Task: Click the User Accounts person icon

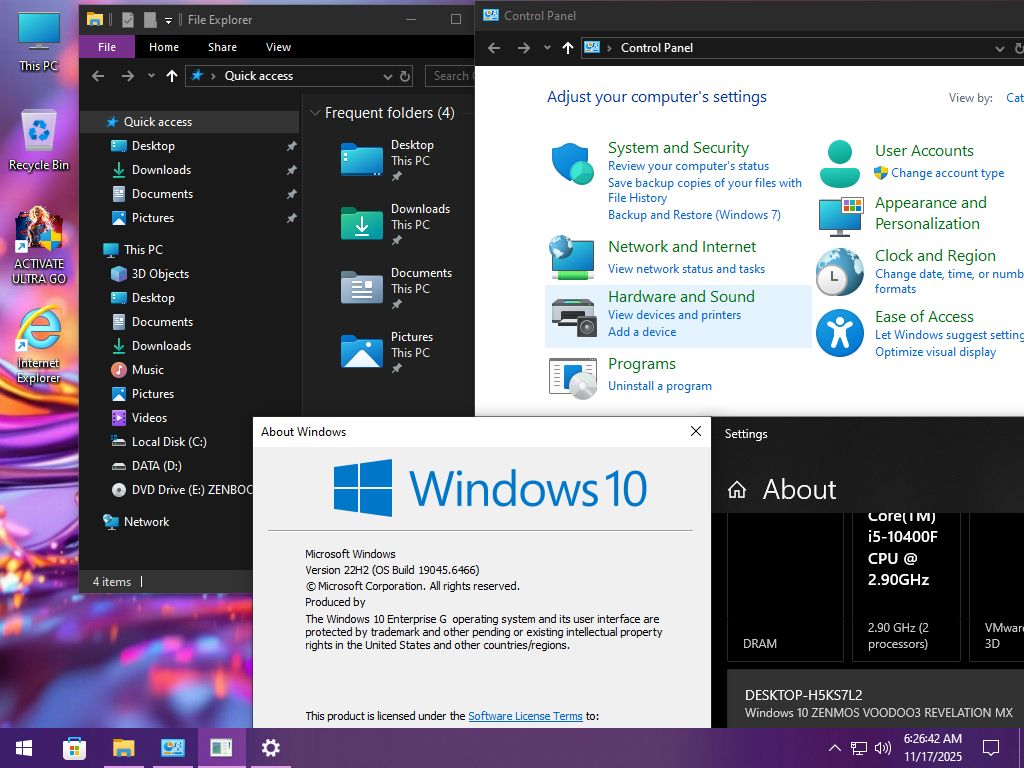Action: (840, 164)
